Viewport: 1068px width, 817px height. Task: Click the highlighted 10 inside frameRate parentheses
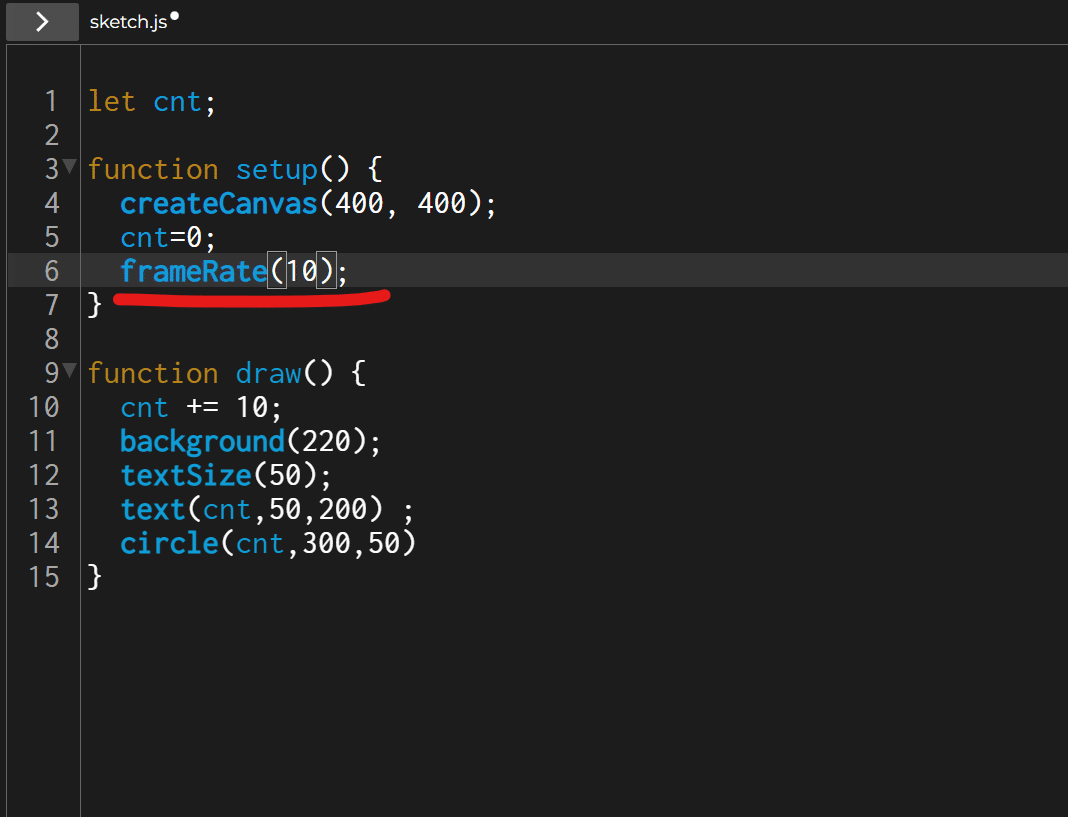[302, 271]
